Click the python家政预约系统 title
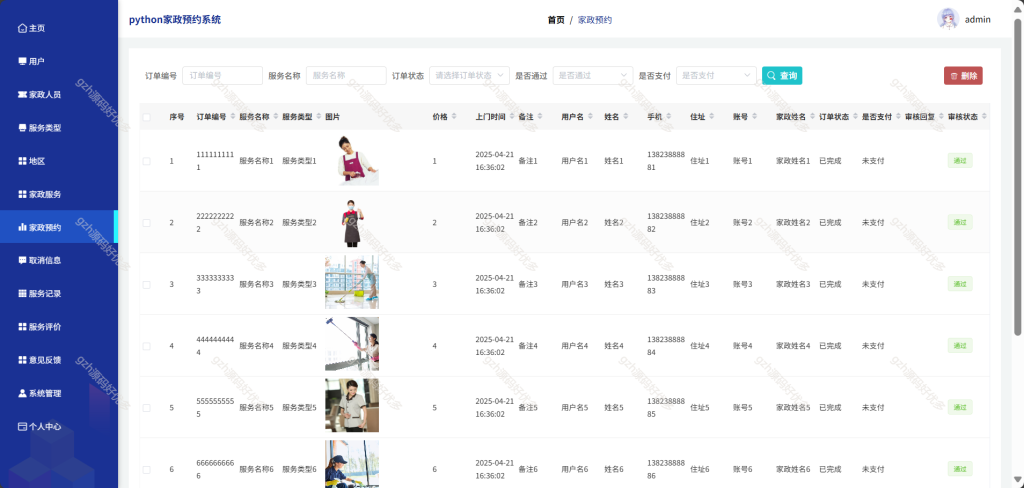This screenshot has width=1024, height=488. tap(175, 20)
